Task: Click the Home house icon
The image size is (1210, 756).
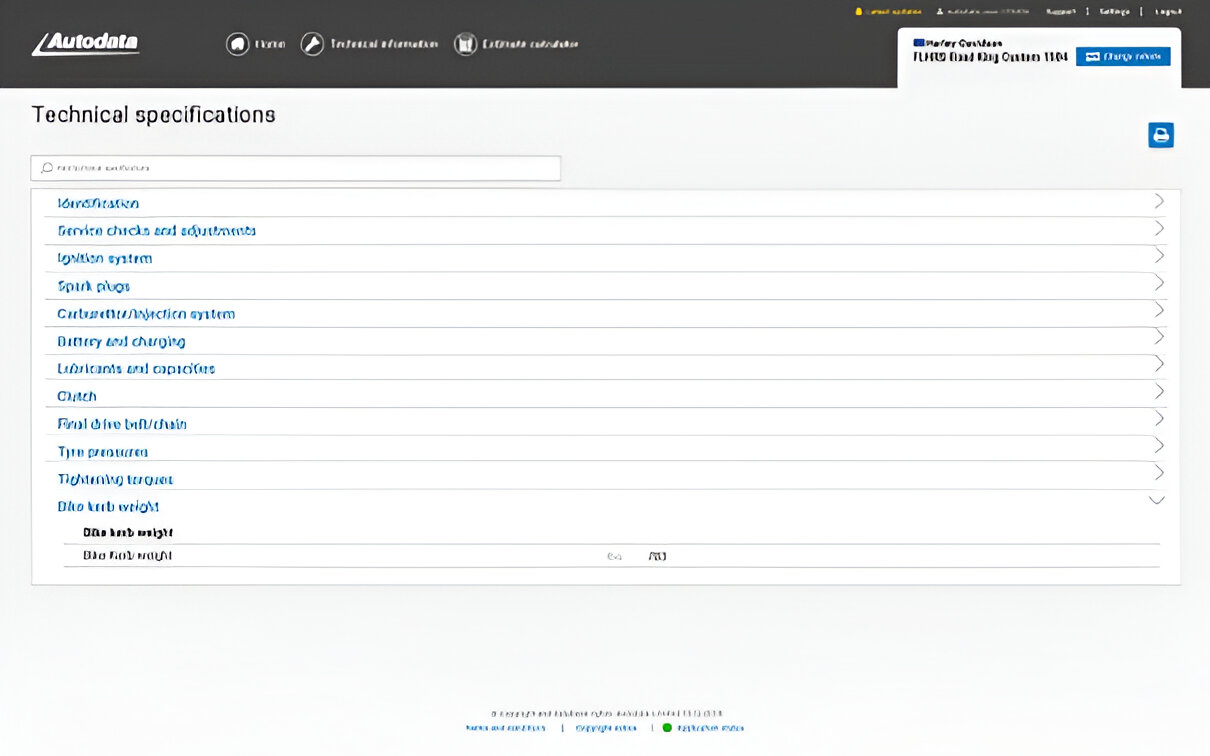Action: coord(237,44)
